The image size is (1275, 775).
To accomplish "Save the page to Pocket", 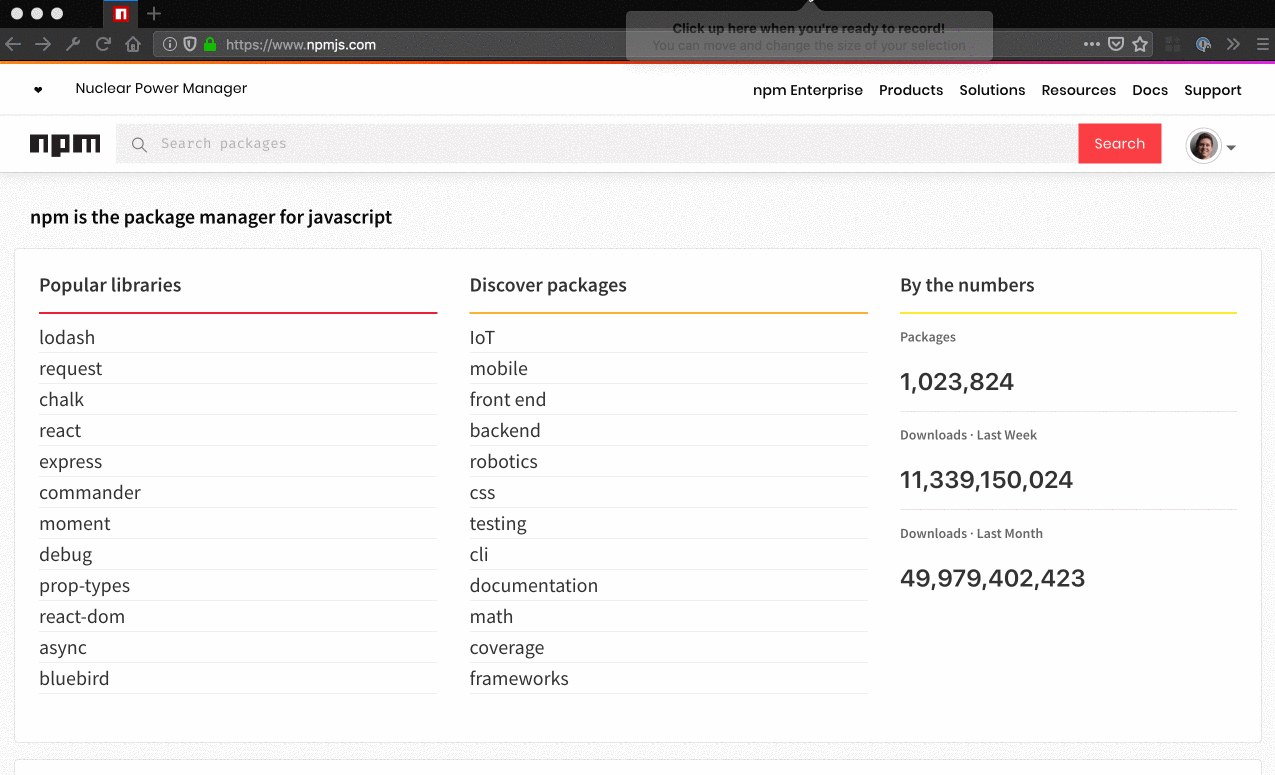I will click(1116, 44).
